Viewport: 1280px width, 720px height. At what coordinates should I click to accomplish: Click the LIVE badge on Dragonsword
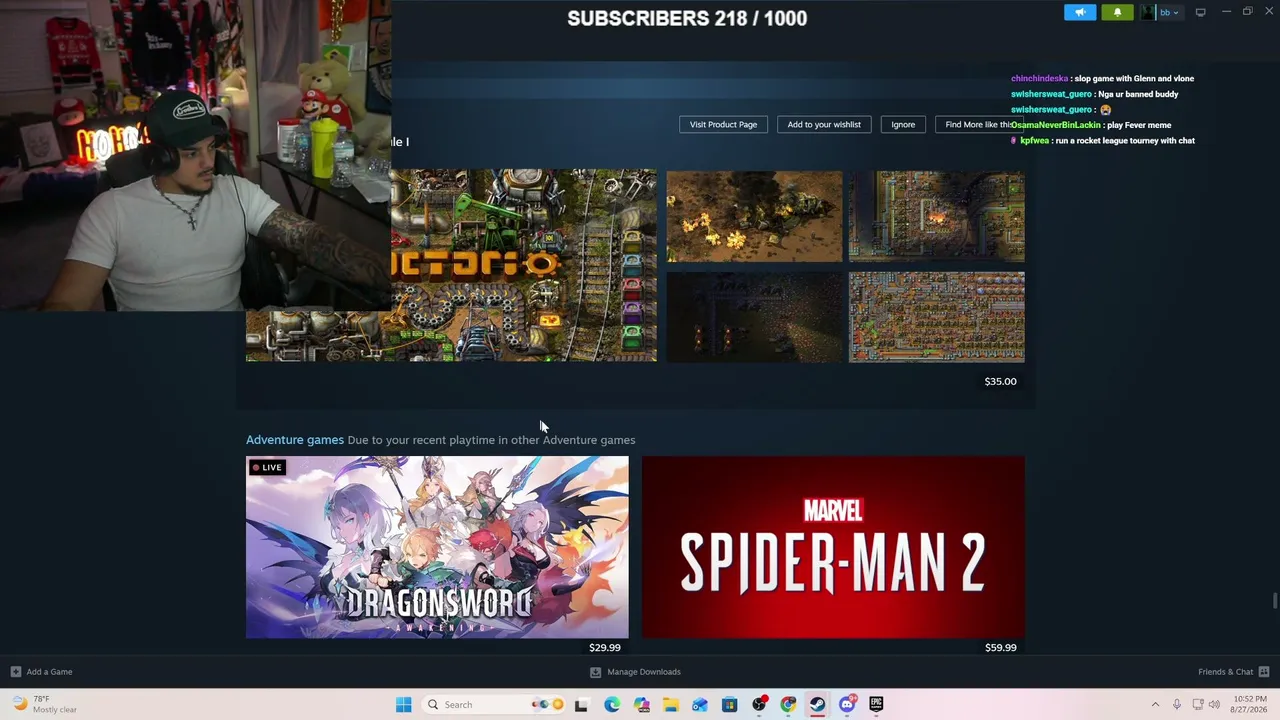click(x=267, y=467)
